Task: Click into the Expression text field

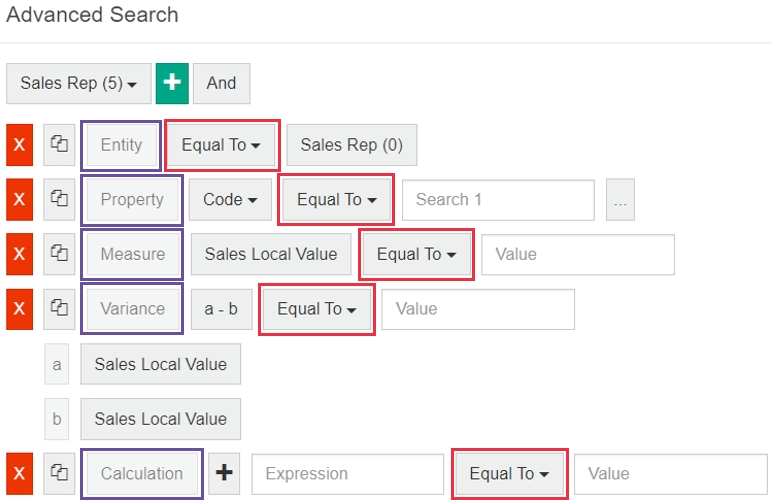Action: (x=347, y=473)
